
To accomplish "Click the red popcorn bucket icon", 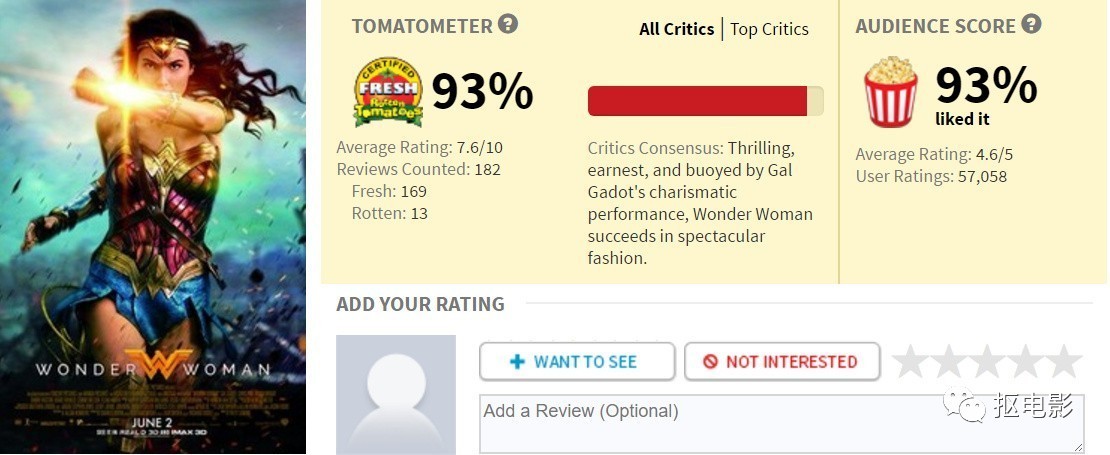I will (x=891, y=92).
